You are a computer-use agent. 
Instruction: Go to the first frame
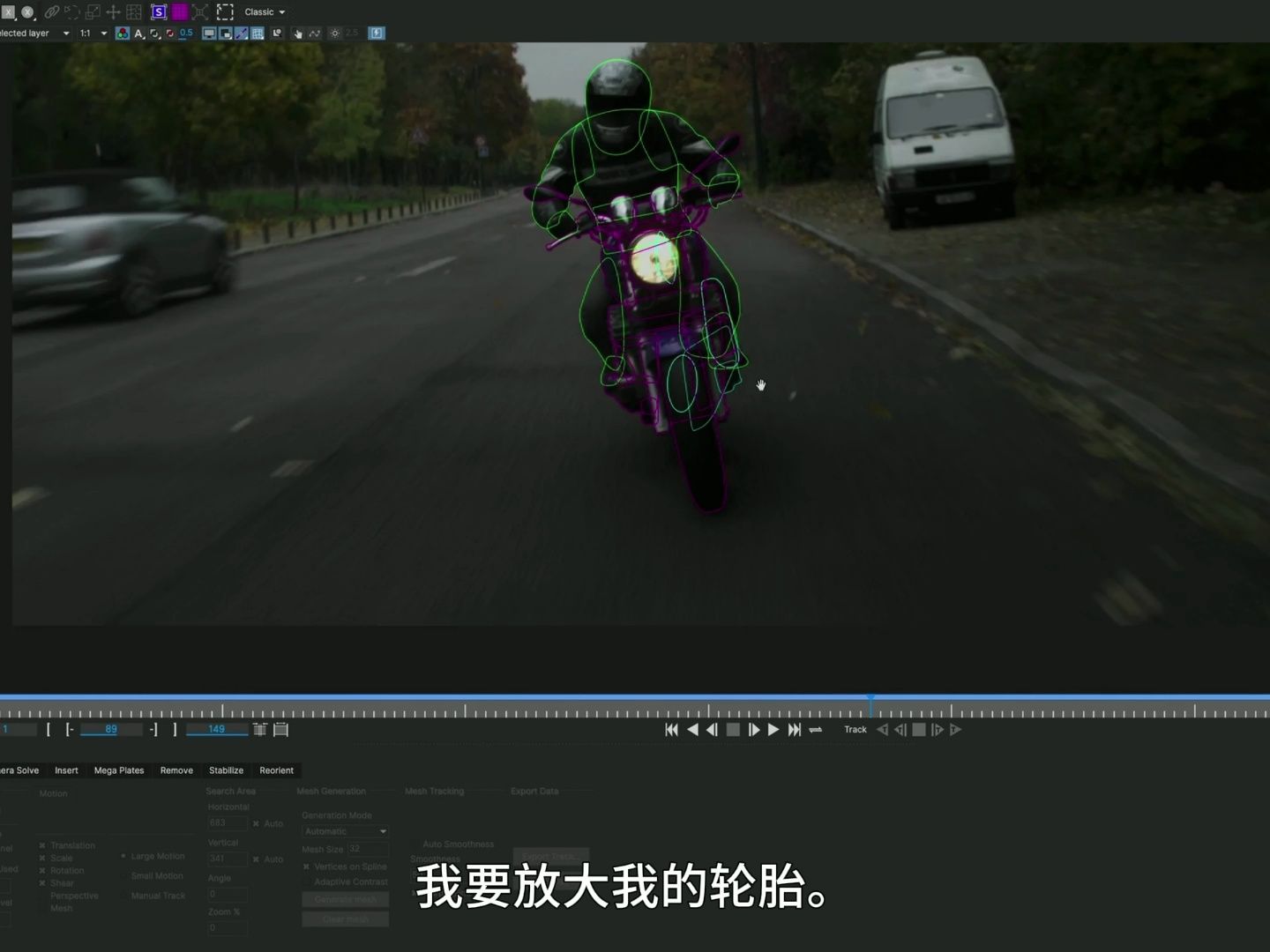pyautogui.click(x=671, y=730)
